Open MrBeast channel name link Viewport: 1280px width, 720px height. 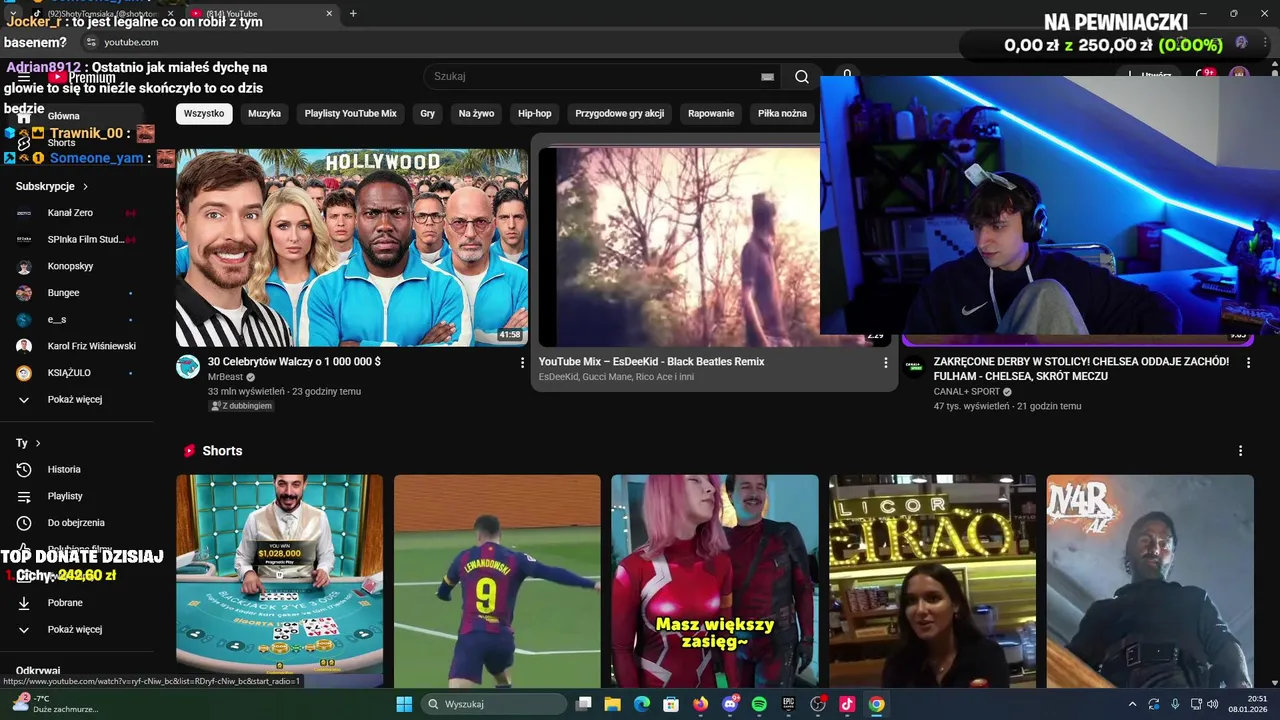pos(225,377)
